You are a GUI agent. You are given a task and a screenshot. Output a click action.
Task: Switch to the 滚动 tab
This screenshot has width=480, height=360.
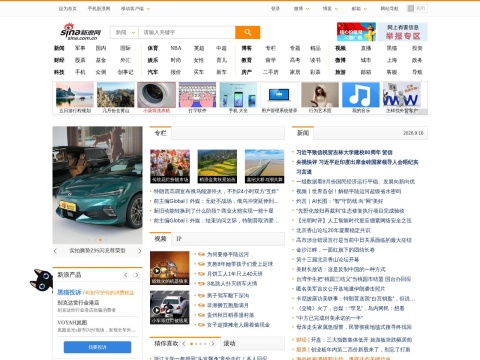tap(229, 344)
